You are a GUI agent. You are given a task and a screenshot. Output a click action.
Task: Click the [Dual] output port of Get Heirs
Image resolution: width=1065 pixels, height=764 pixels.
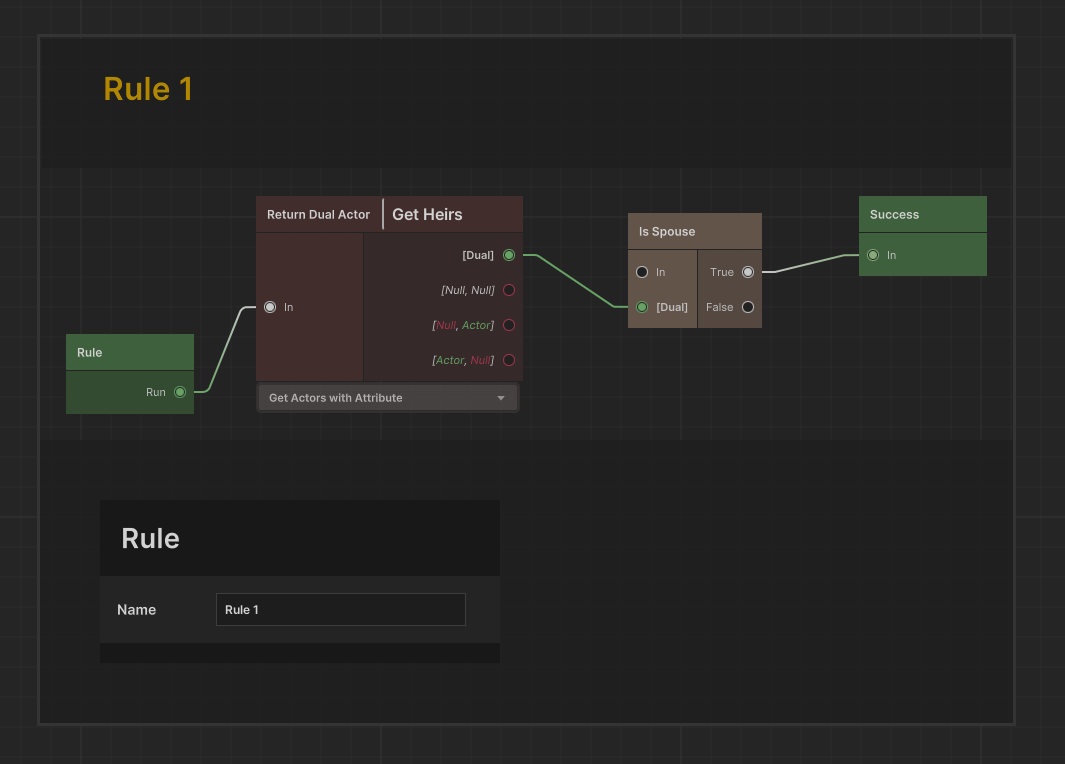pos(509,255)
